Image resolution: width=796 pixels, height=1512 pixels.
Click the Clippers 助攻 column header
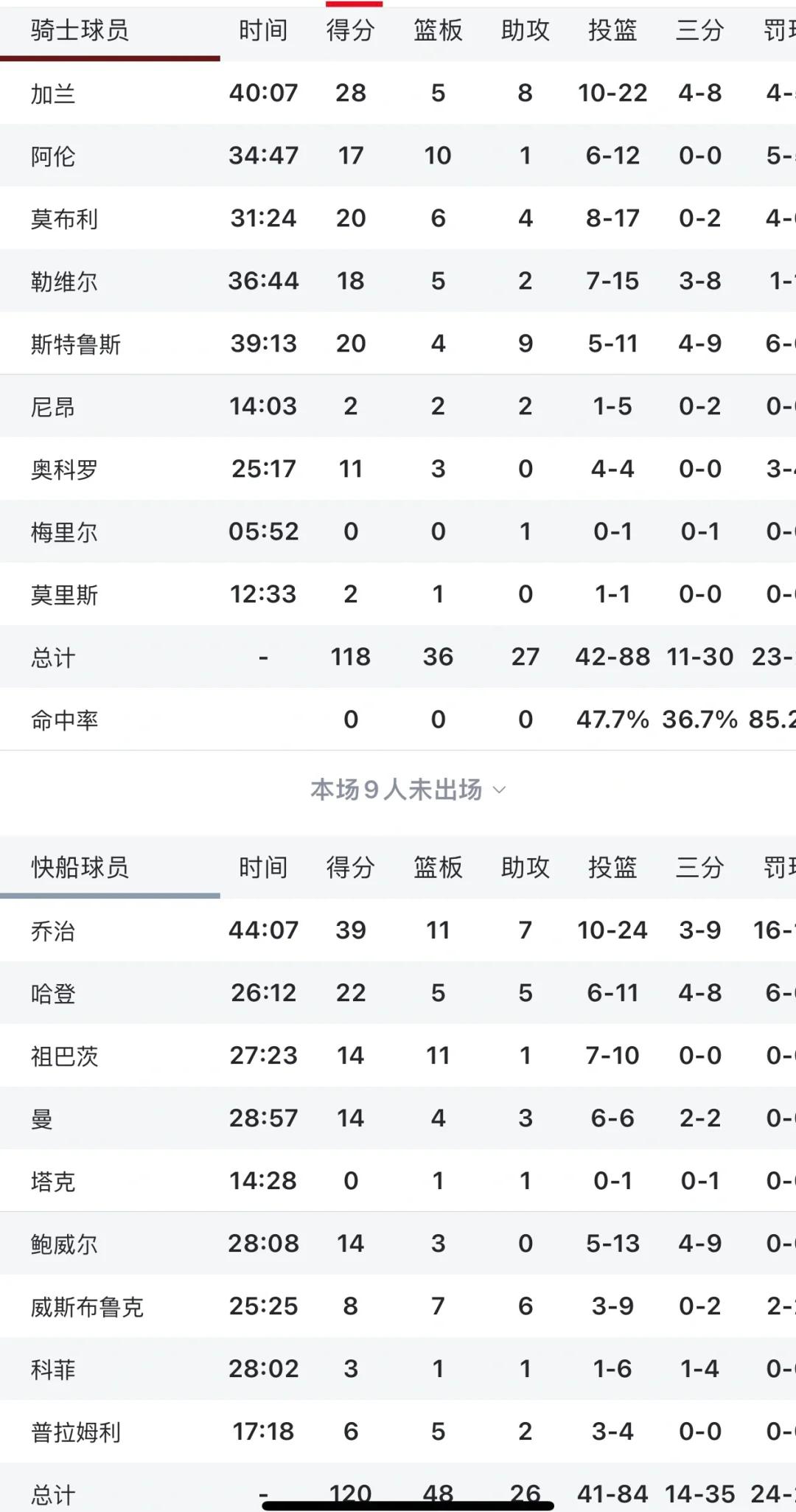coord(525,868)
